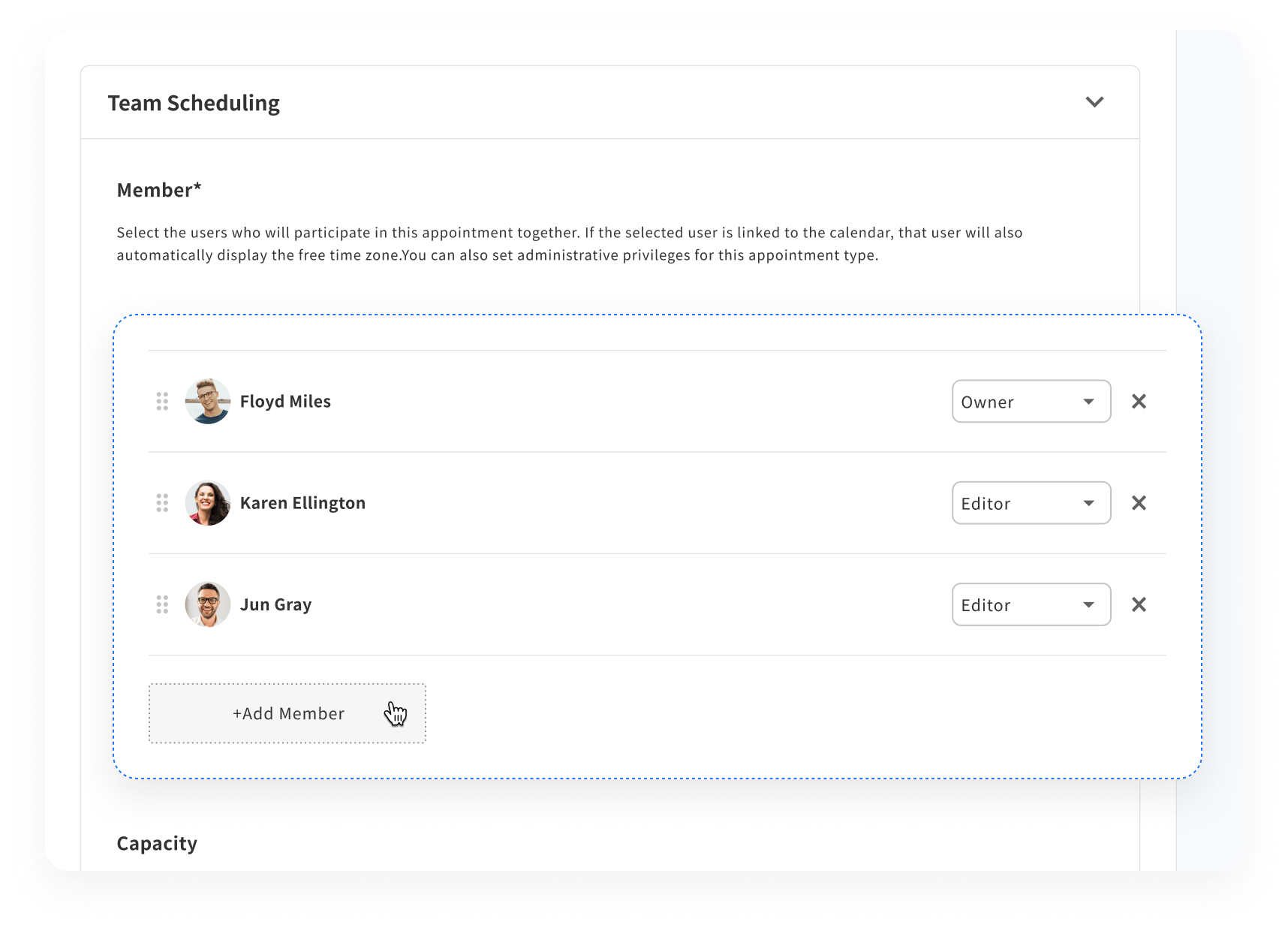
Task: Remove Karen Ellington with the X icon
Action: pos(1139,503)
